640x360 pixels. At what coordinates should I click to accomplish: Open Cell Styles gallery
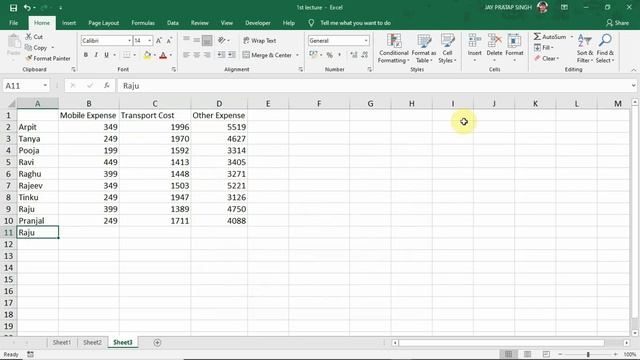click(x=447, y=49)
